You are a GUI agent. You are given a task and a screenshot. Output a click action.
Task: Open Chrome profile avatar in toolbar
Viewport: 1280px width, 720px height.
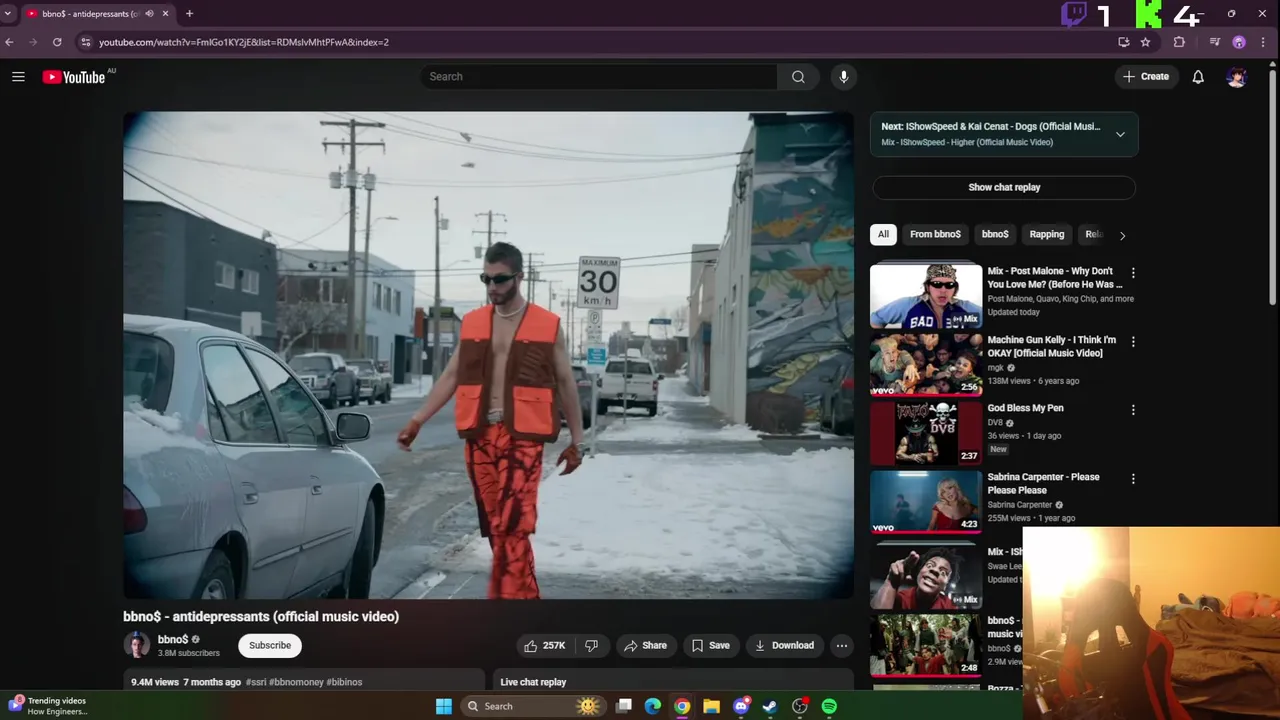click(1239, 42)
